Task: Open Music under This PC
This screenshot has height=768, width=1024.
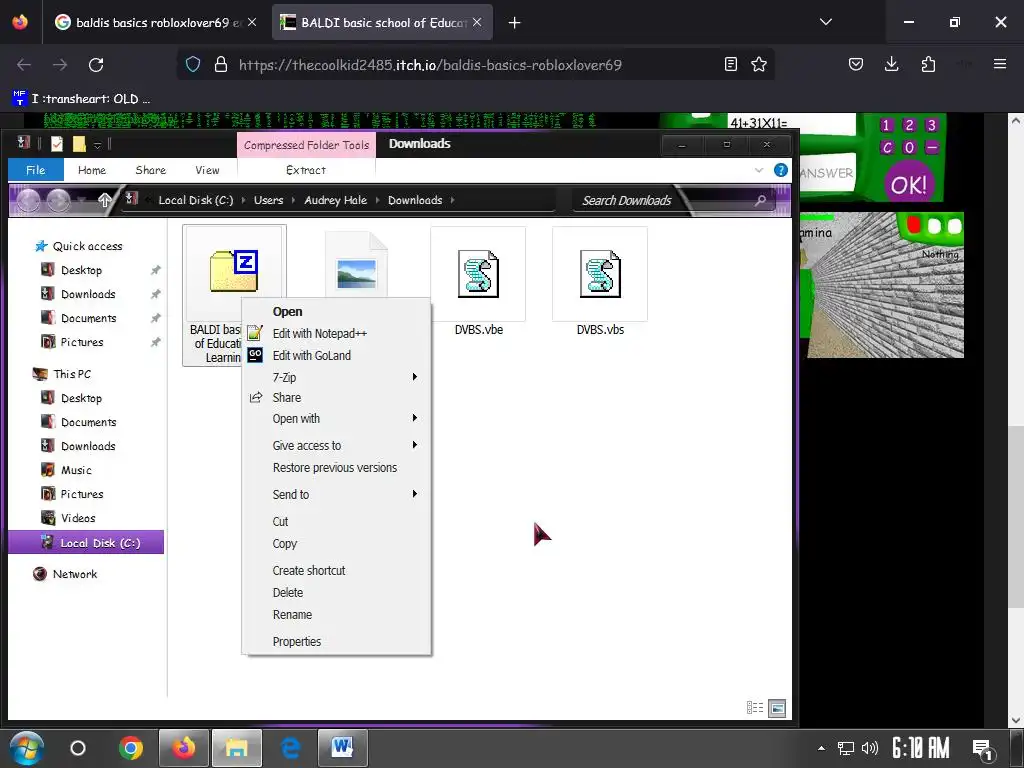Action: pyautogui.click(x=76, y=470)
